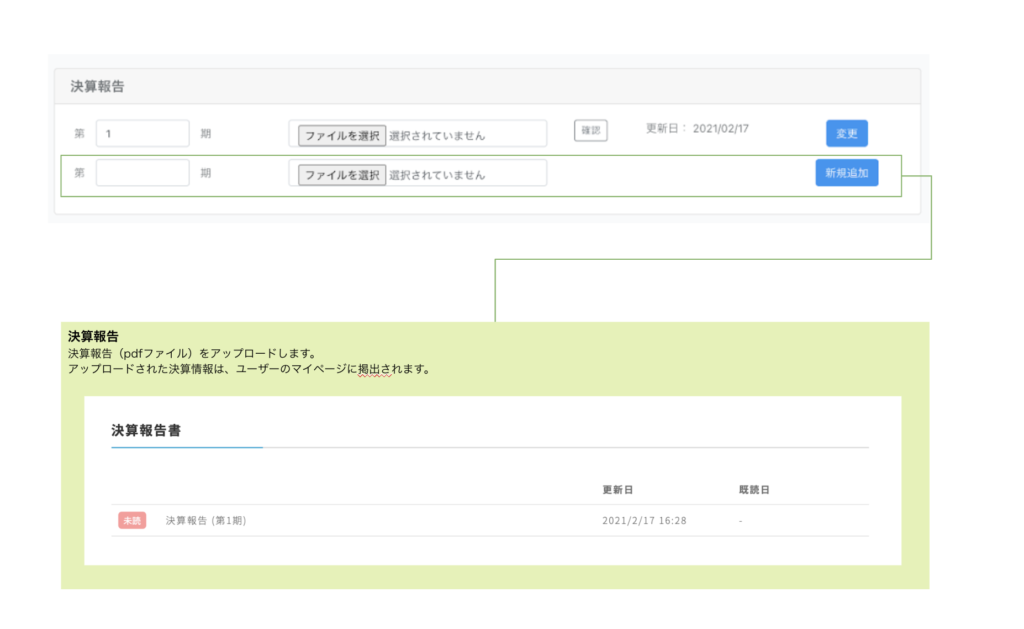
Task: Click the 決算報告書 section heading
Action: [x=146, y=430]
